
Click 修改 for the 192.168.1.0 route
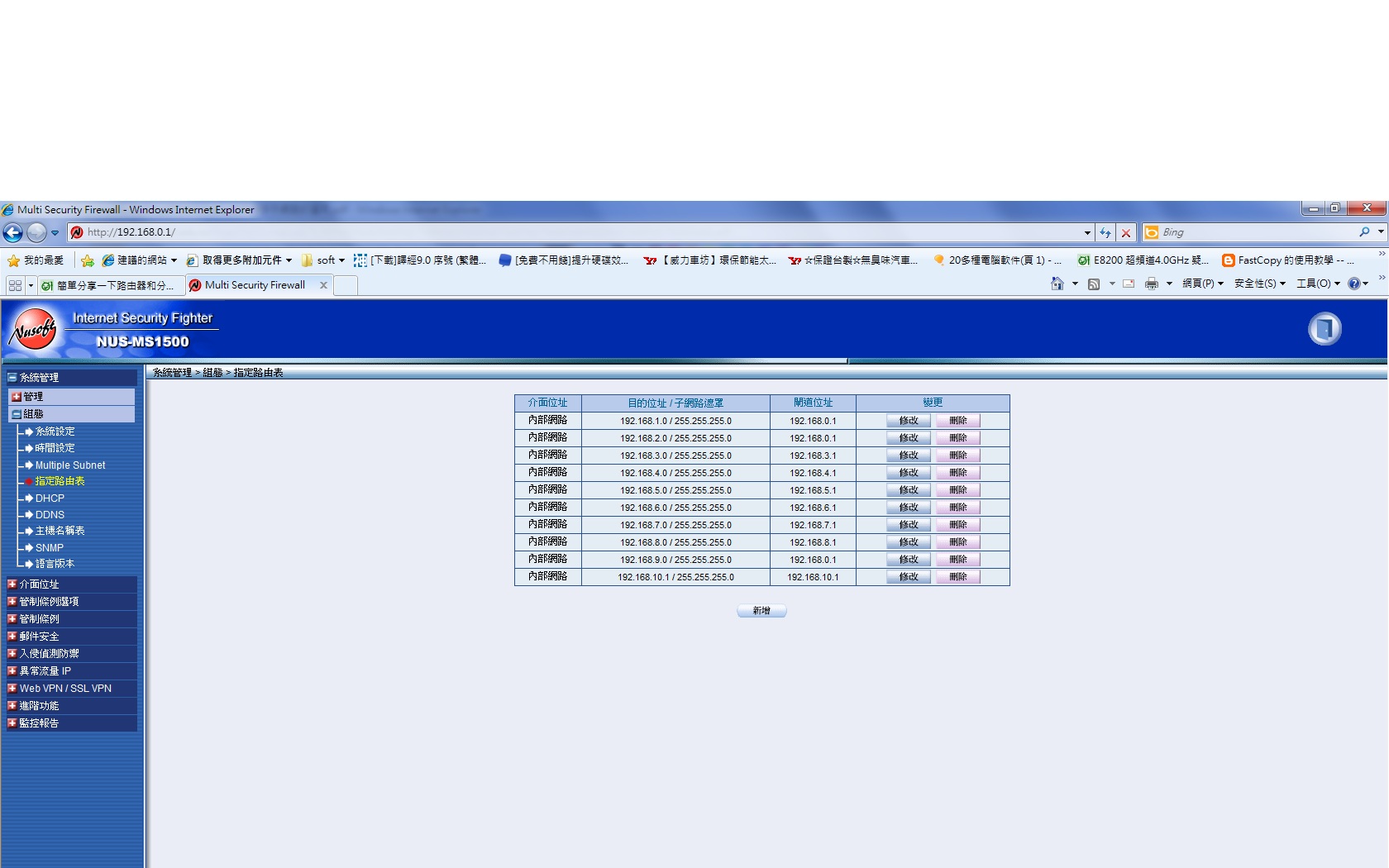click(x=909, y=421)
